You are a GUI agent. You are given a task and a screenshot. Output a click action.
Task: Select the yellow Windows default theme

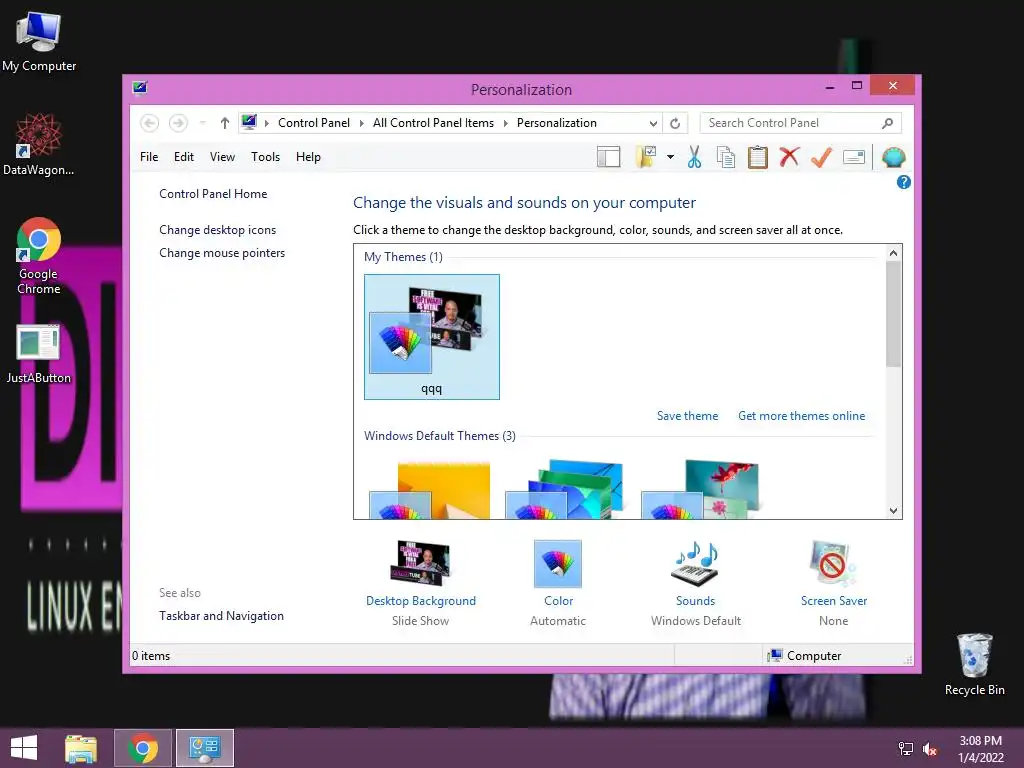(430, 490)
